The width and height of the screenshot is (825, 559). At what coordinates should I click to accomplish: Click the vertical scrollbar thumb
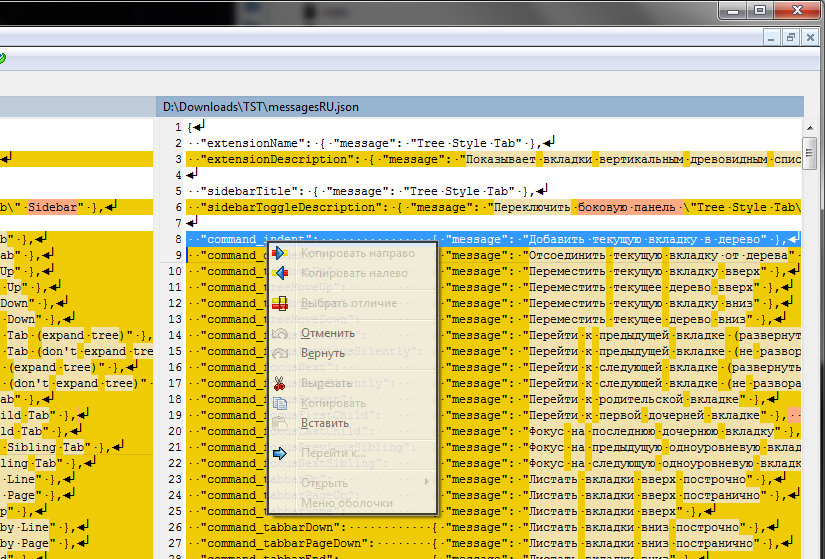810,153
